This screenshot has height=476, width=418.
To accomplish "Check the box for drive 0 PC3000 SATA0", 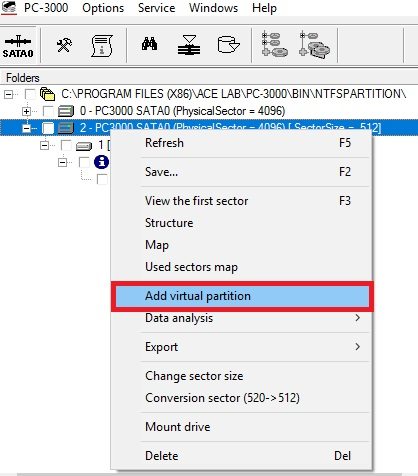I will point(48,111).
